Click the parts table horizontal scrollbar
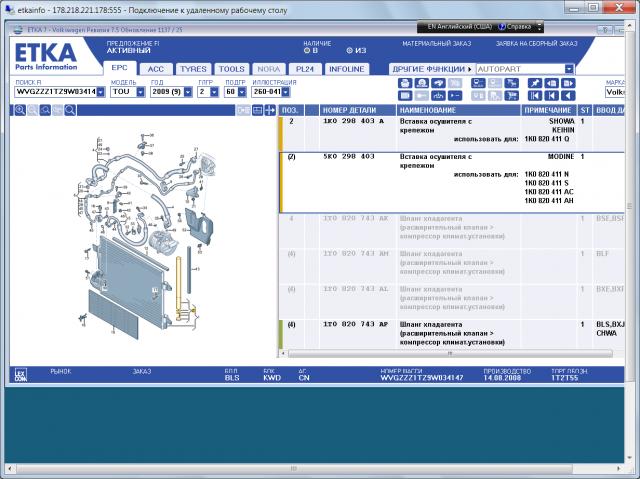640x479 pixels. coord(450,354)
